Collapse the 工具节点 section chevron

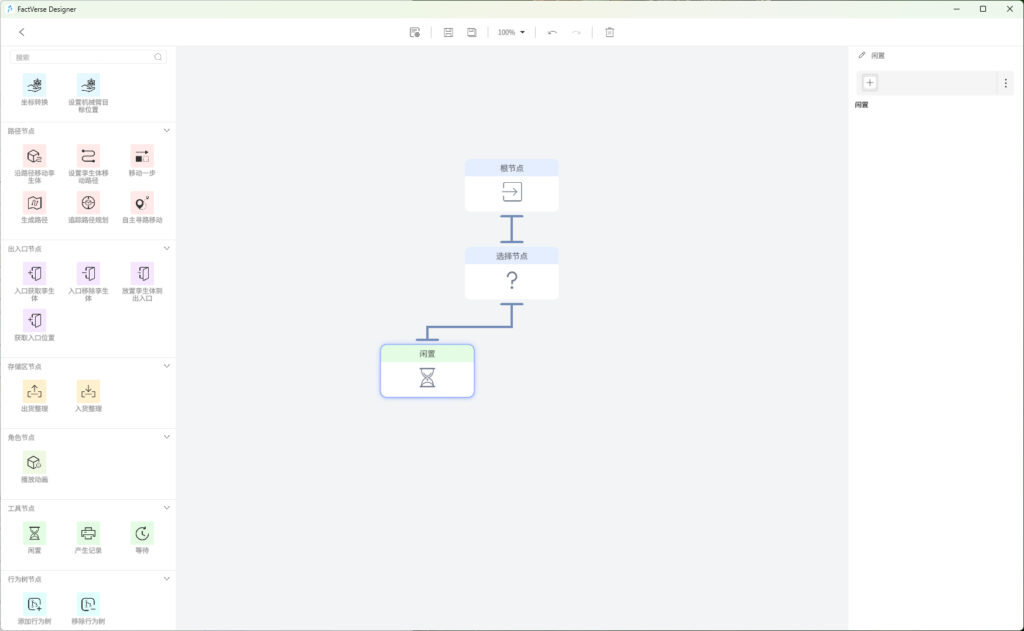(167, 508)
